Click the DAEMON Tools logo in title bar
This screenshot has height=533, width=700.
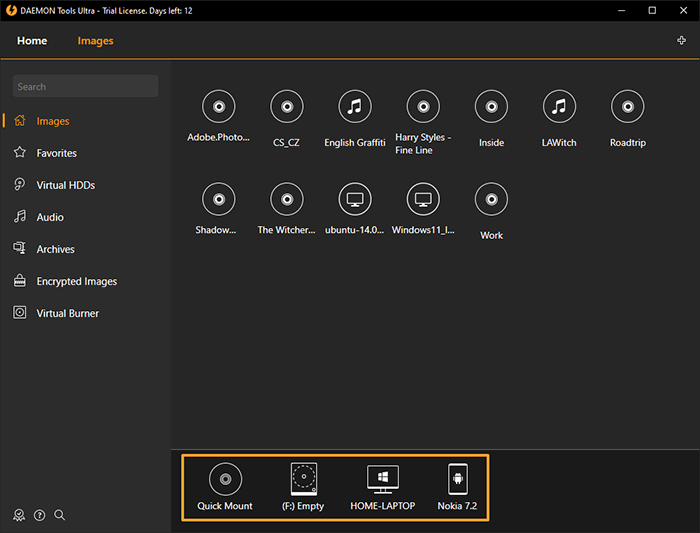click(11, 10)
